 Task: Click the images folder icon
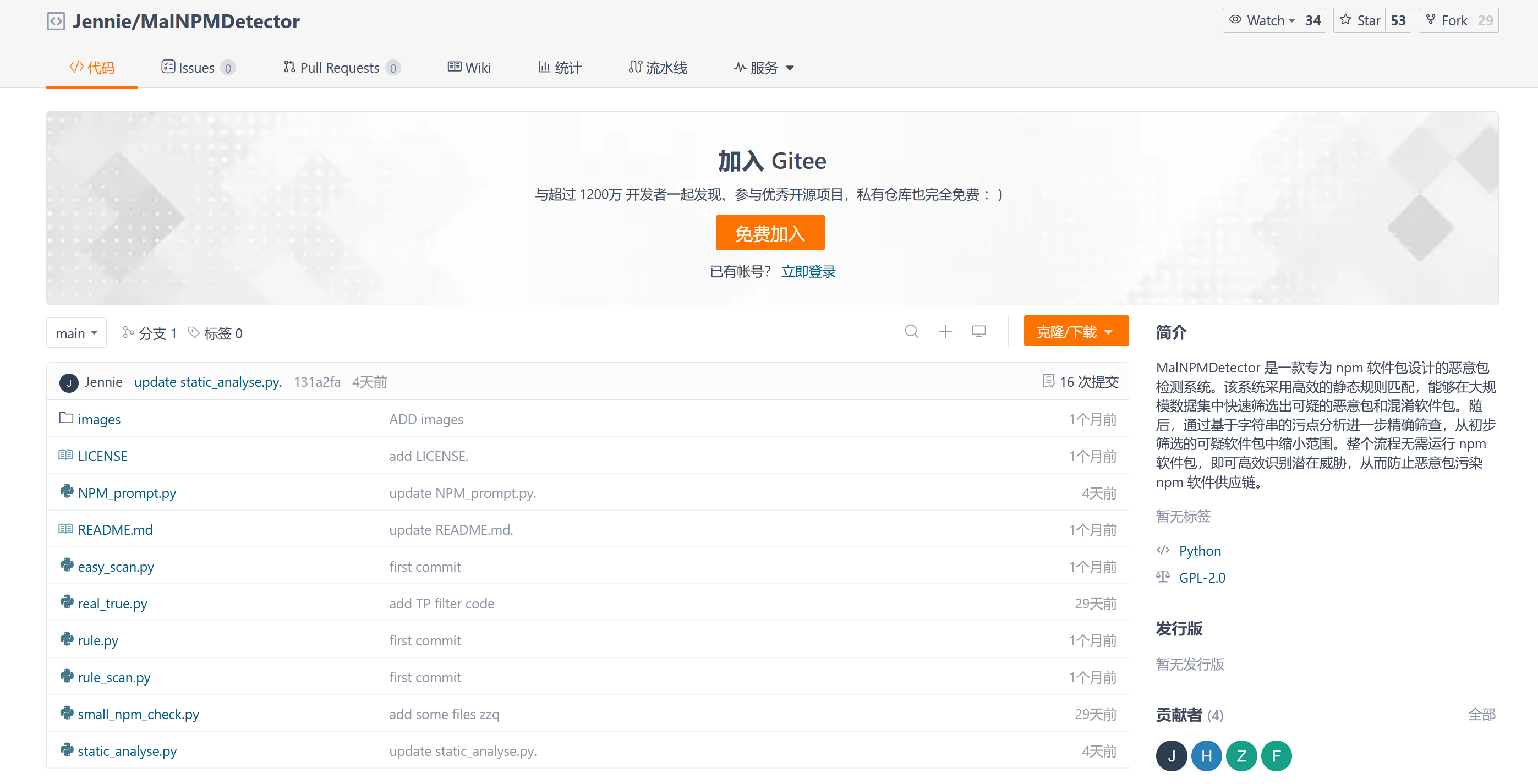65,418
